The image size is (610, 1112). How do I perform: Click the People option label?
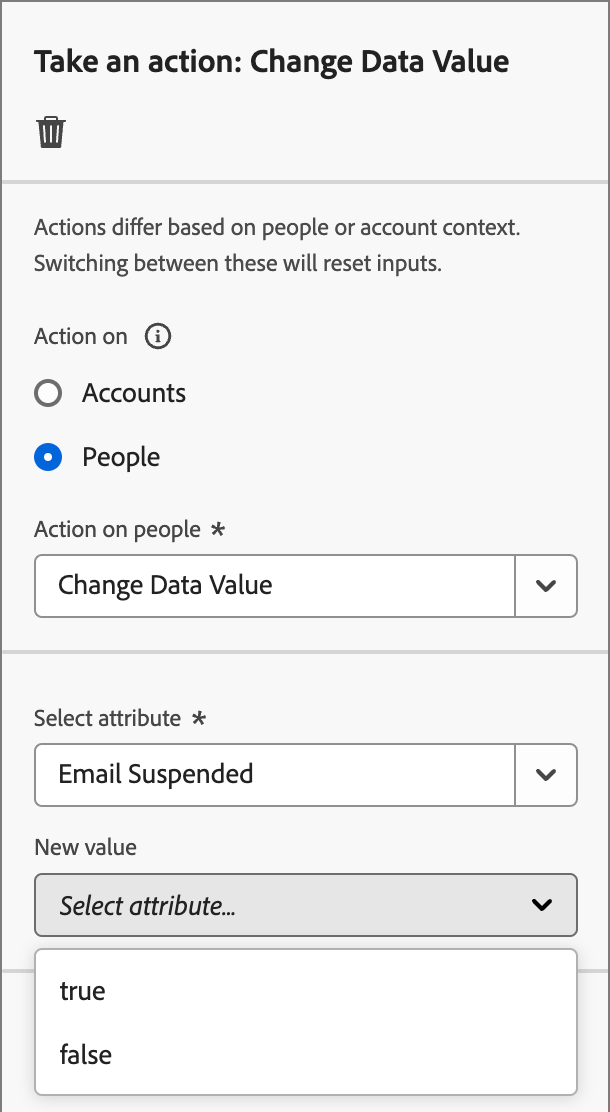(x=121, y=457)
